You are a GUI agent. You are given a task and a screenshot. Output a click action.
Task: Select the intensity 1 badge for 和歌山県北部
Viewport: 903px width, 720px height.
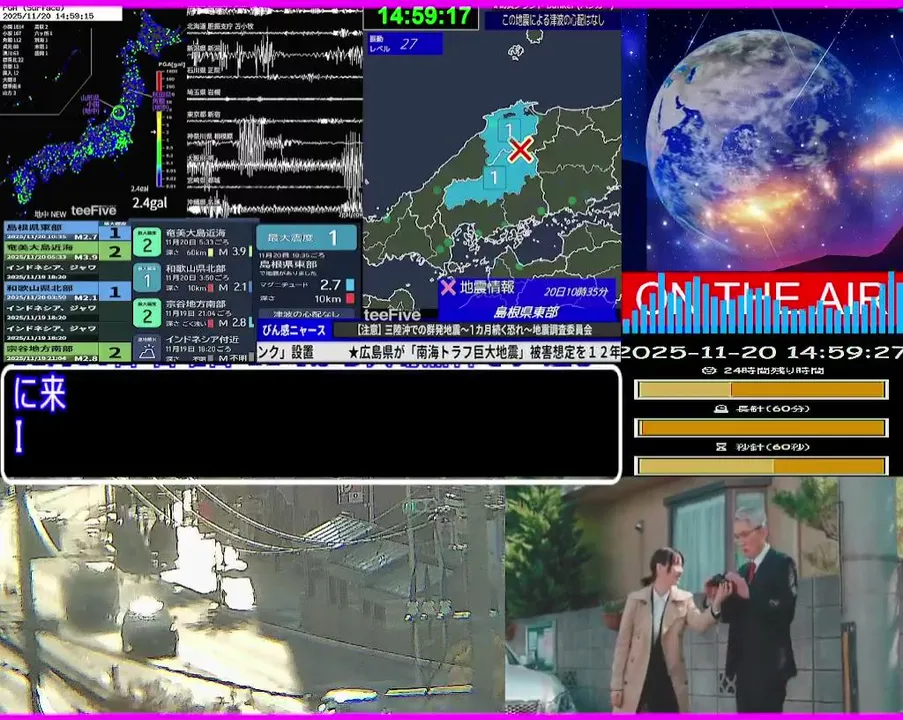tap(147, 279)
